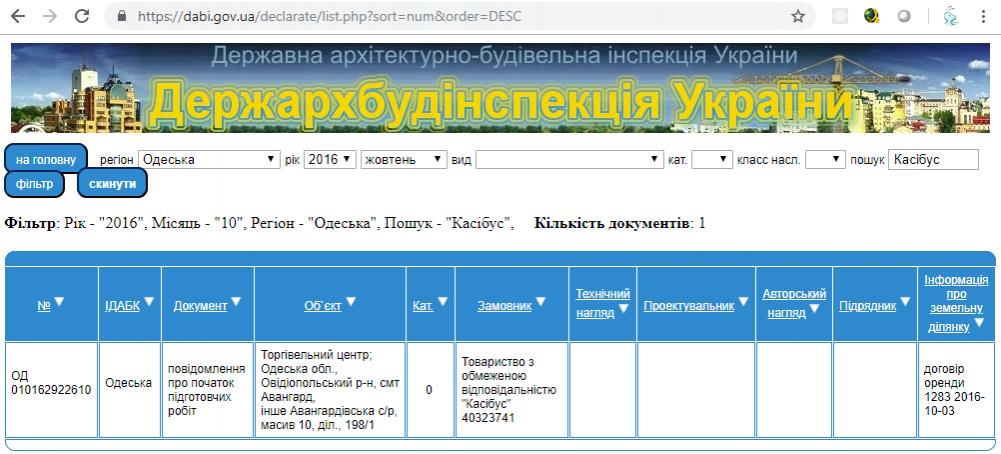Bookmark this page with star icon
1001x454 pixels.
(798, 17)
